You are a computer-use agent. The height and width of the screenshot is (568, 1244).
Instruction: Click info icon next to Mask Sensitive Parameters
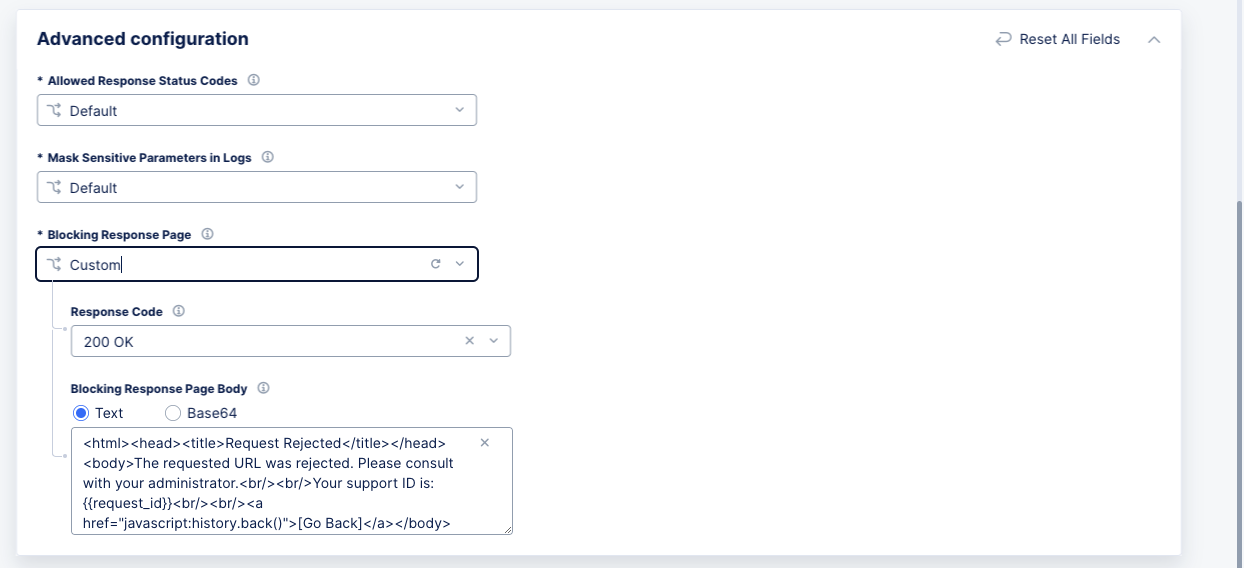[268, 157]
